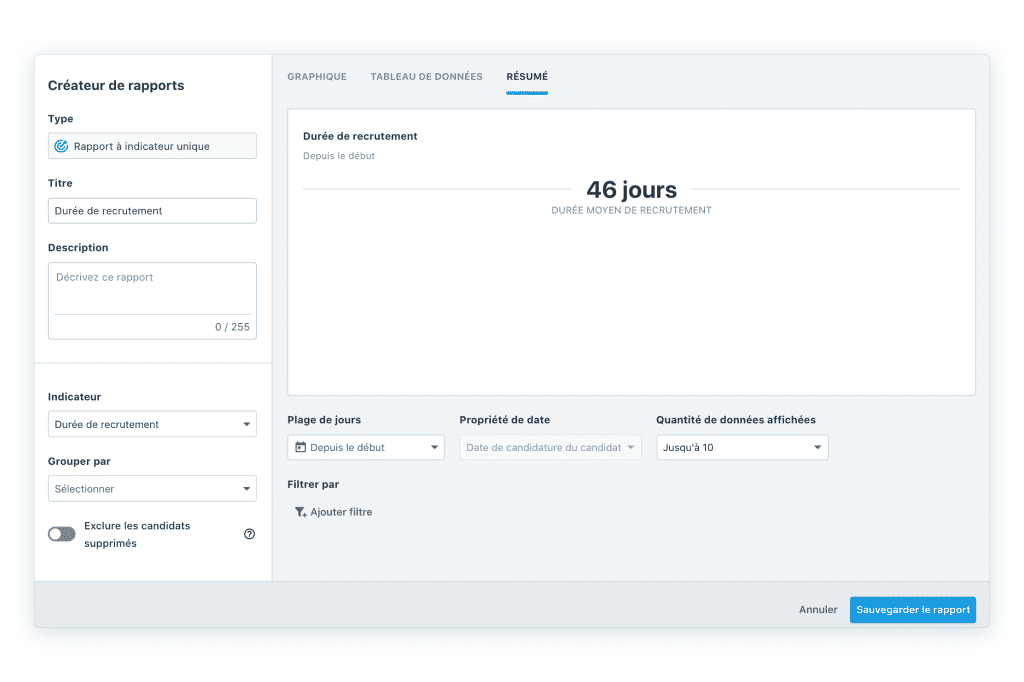This screenshot has height=682, width=1024.
Task: Switch to the Tableau de données tab
Action: click(x=426, y=77)
